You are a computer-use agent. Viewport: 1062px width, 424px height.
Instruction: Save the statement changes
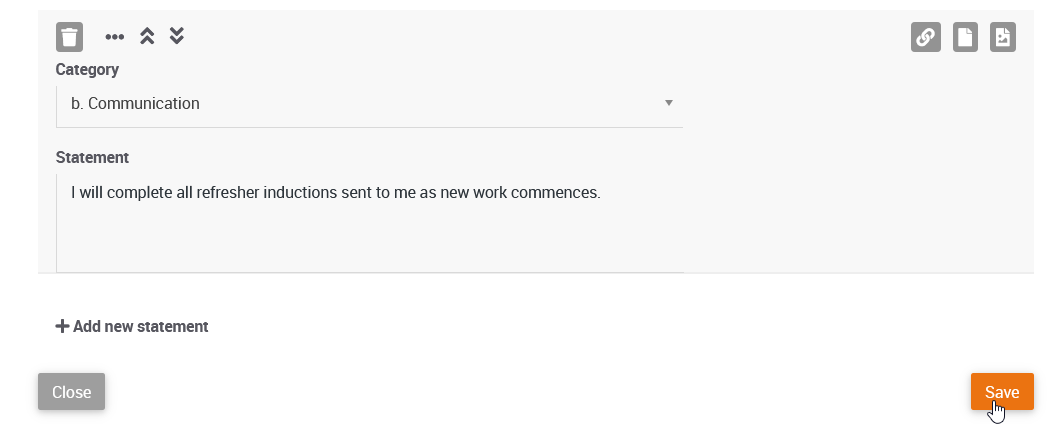1002,391
